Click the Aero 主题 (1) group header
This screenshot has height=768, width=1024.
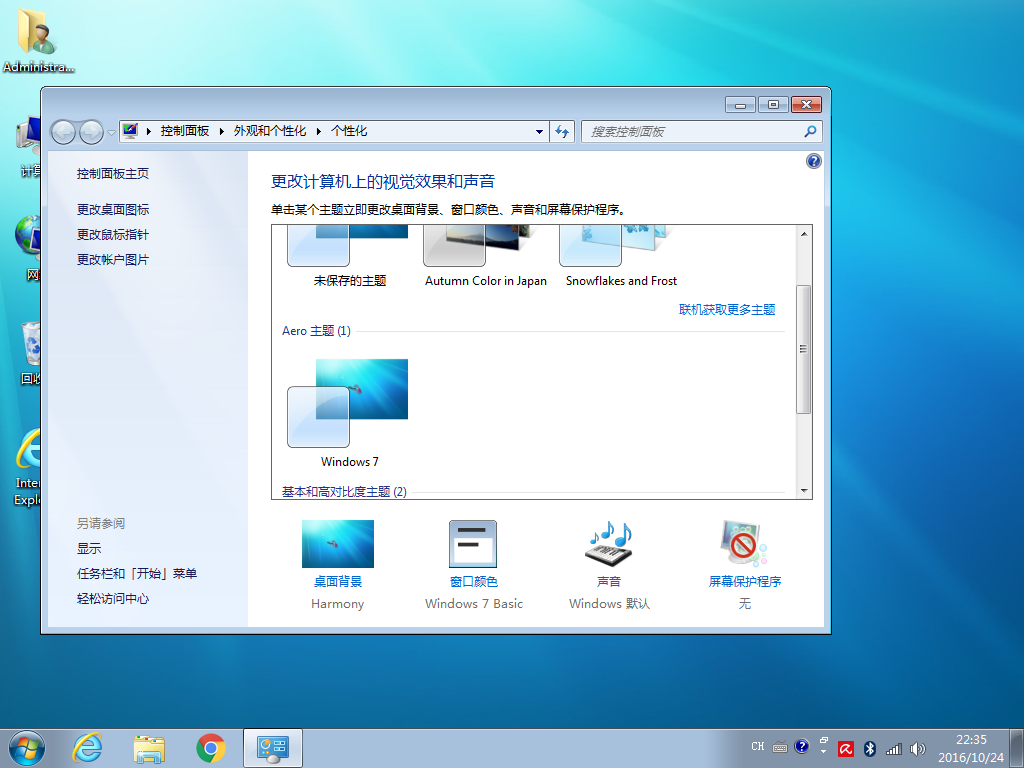tap(316, 331)
